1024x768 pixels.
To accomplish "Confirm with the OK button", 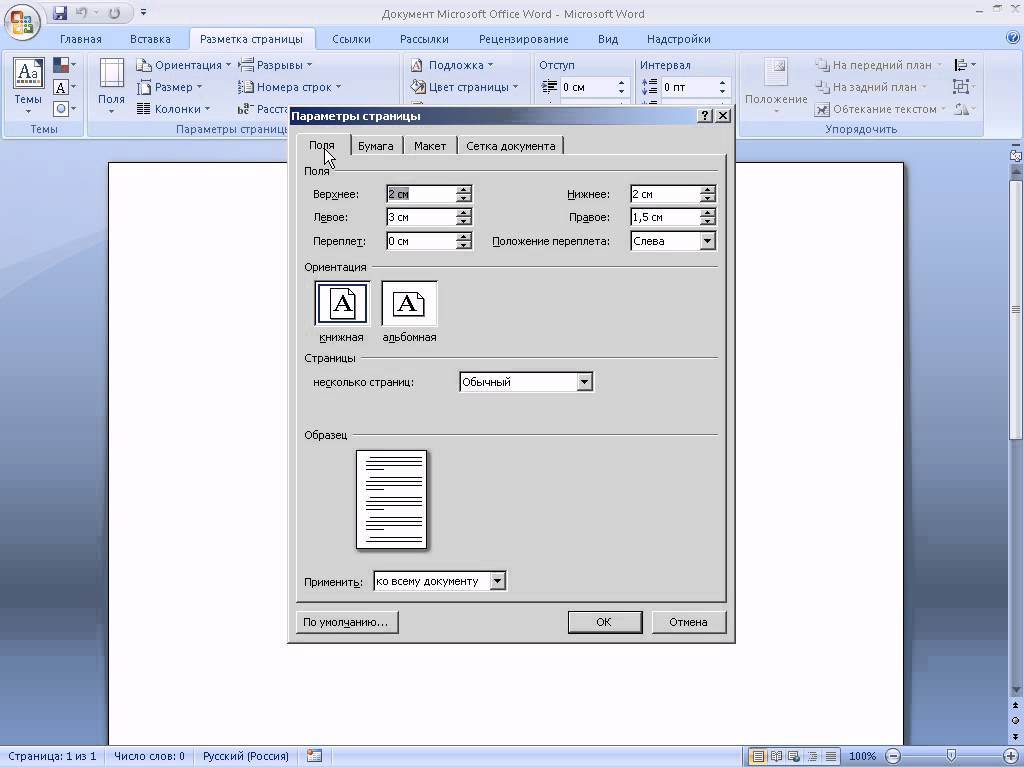I will tap(605, 622).
